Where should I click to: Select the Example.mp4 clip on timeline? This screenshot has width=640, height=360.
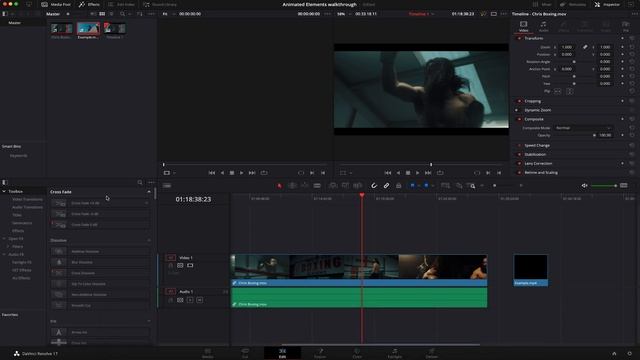tap(530, 270)
